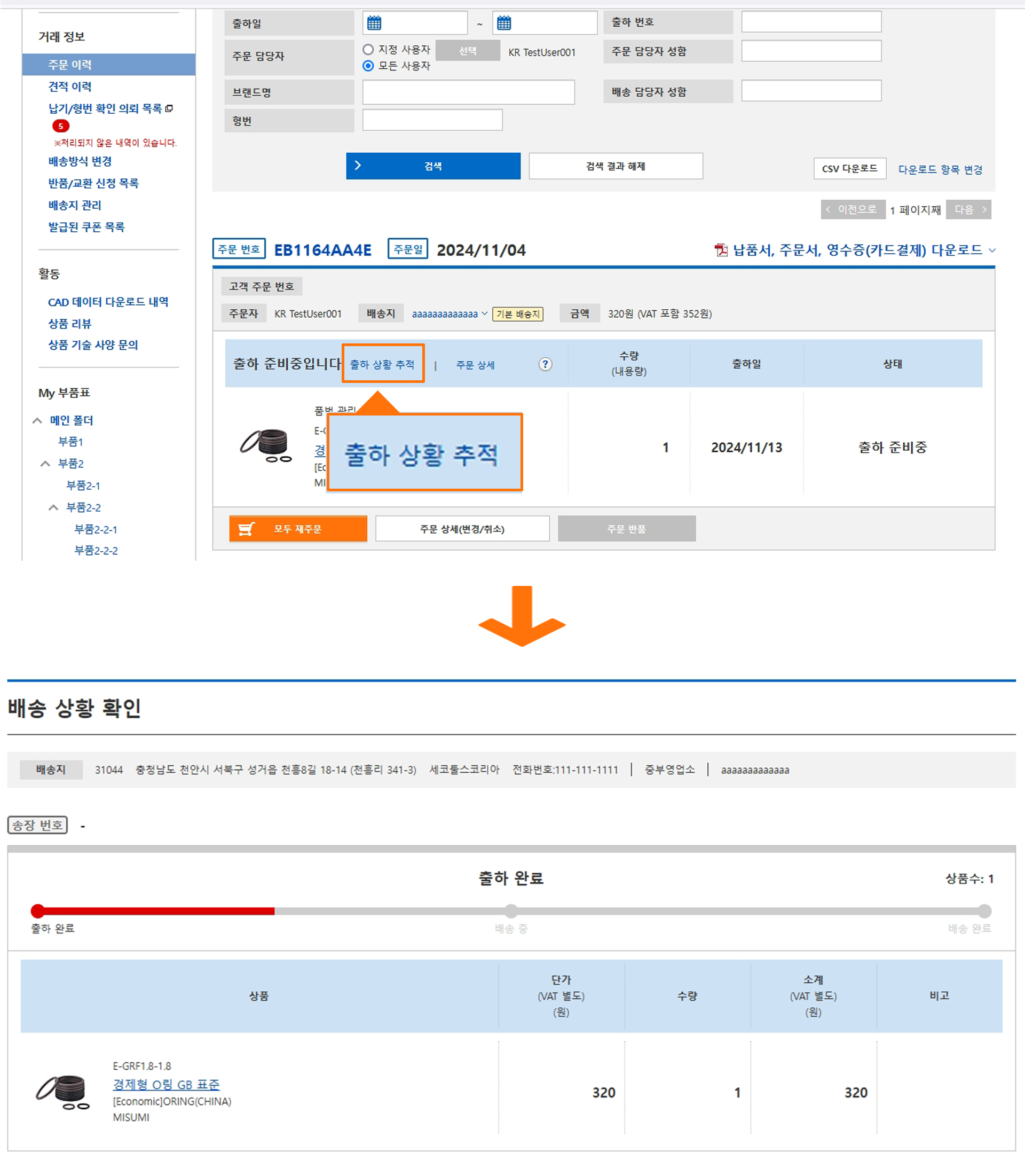The width and height of the screenshot is (1025, 1176).
Task: Open the start shipping date calendar icon
Action: pos(374,23)
